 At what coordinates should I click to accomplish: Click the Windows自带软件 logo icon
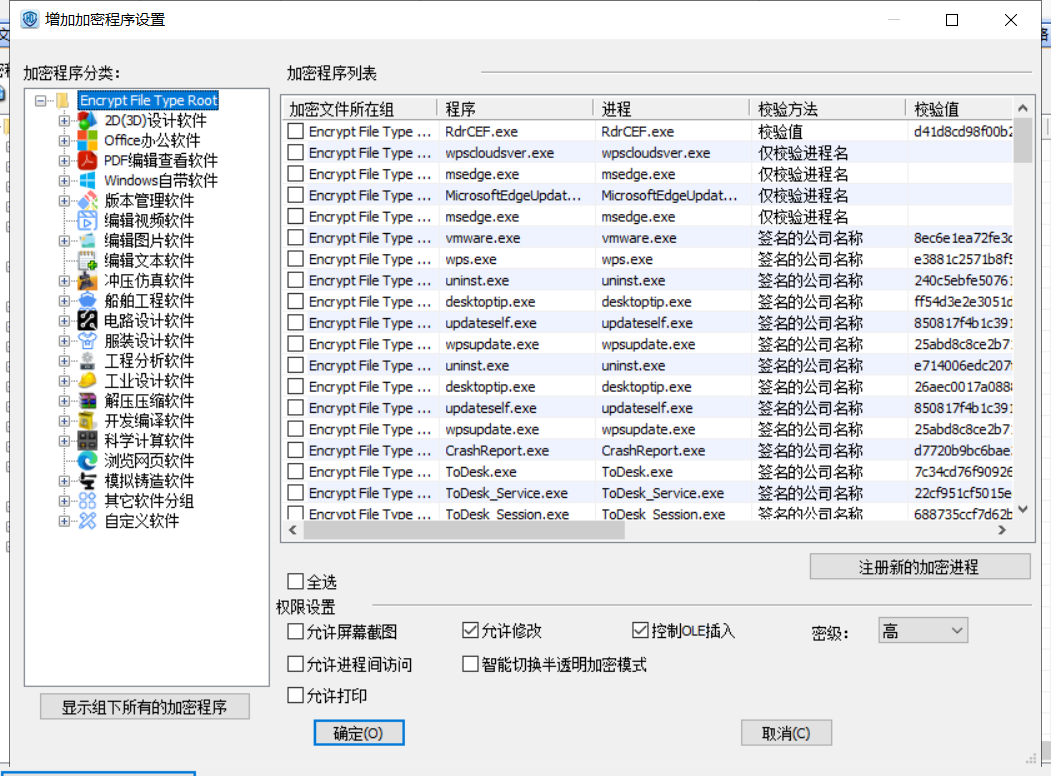coord(88,181)
